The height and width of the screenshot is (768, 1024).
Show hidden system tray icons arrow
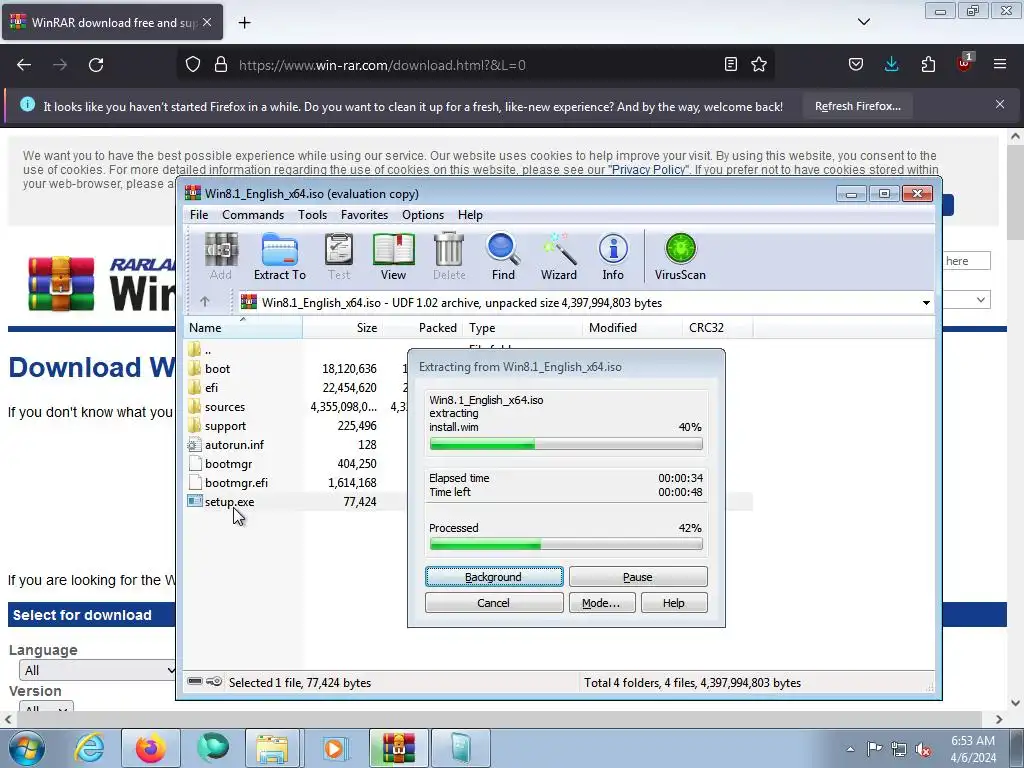850,748
